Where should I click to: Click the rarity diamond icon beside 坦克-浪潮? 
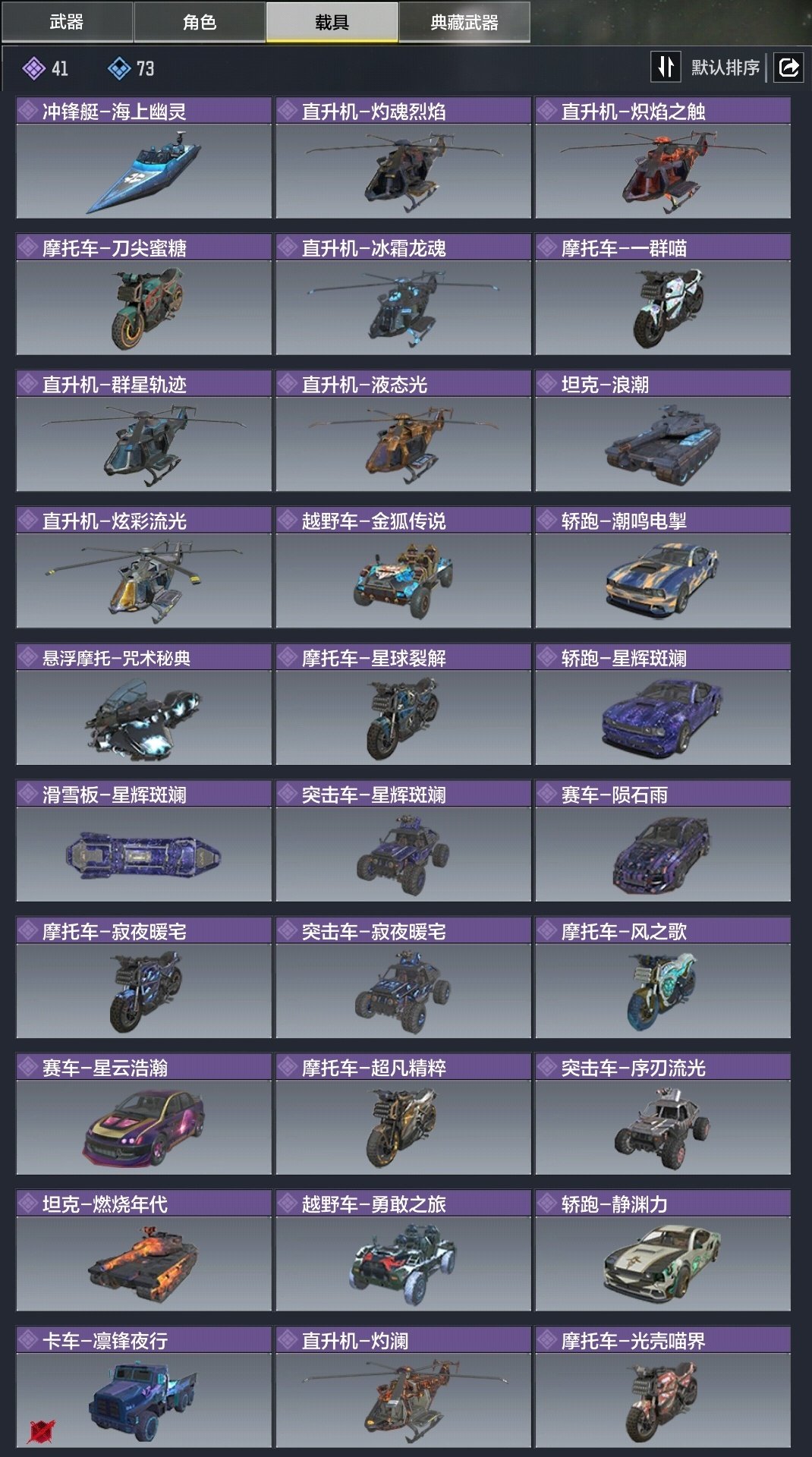(x=547, y=384)
